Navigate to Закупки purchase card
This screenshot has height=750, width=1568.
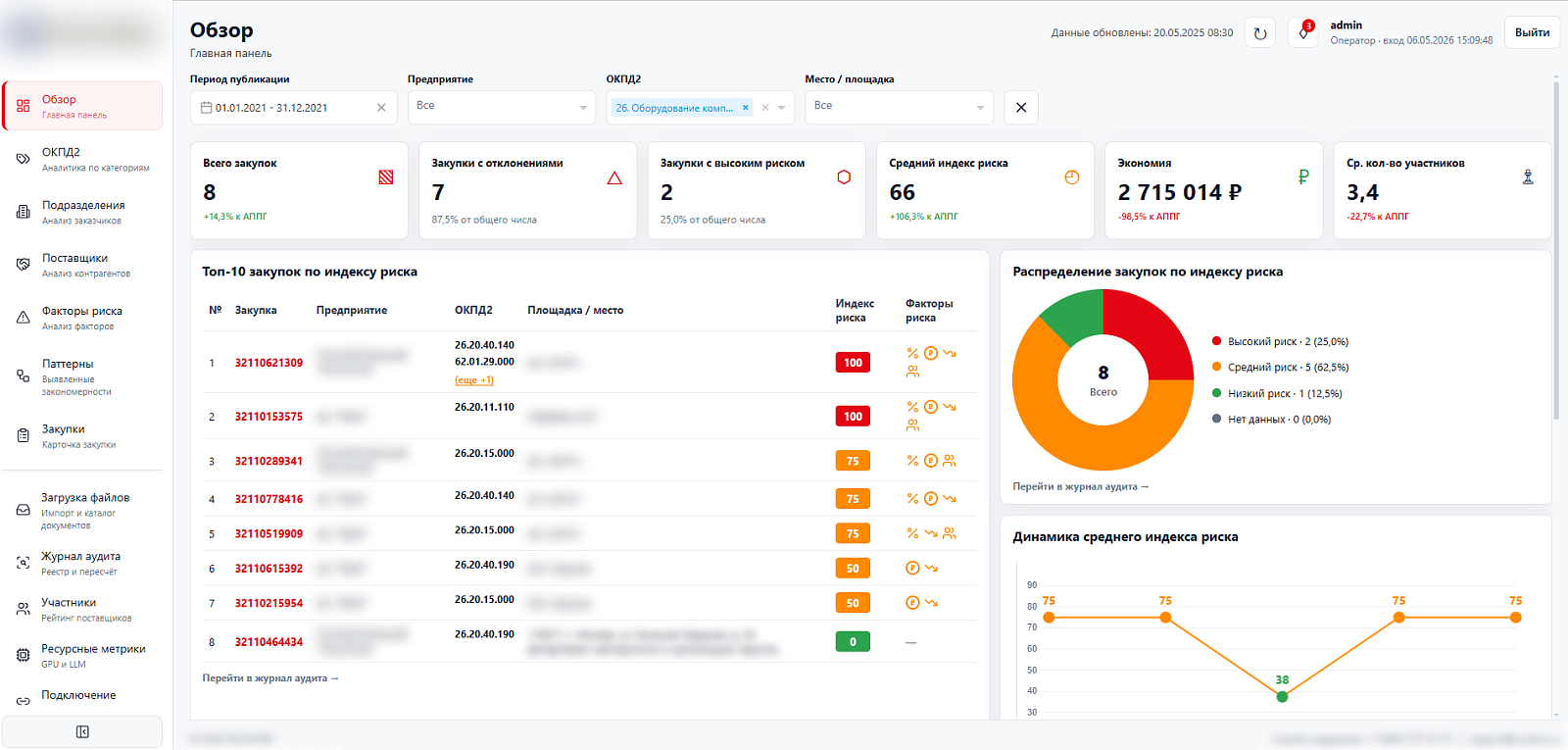pos(82,435)
